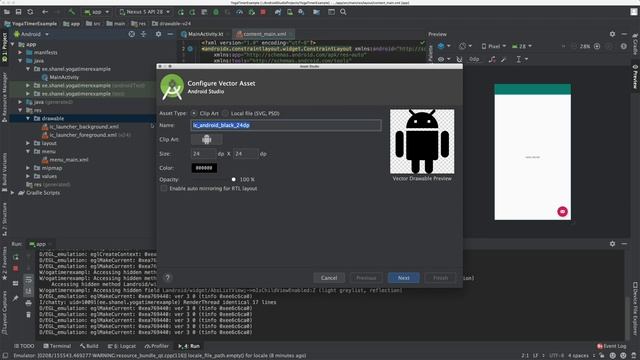Click the Android clip art icon button
Viewport: 640px width, 360px height.
(x=207, y=140)
